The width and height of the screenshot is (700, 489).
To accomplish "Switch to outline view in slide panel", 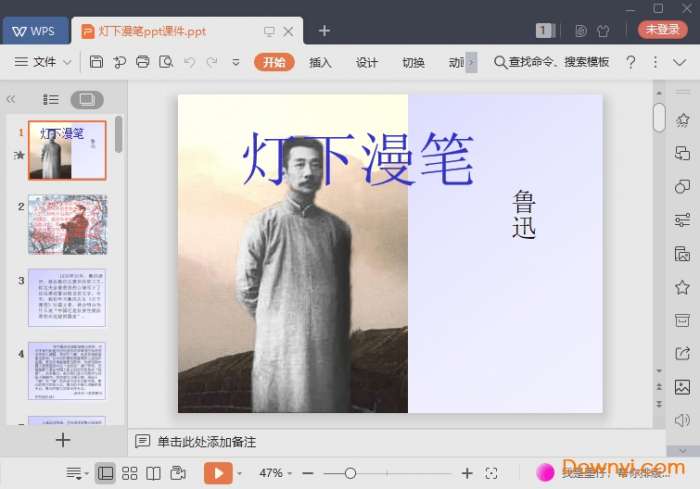I will [51, 100].
